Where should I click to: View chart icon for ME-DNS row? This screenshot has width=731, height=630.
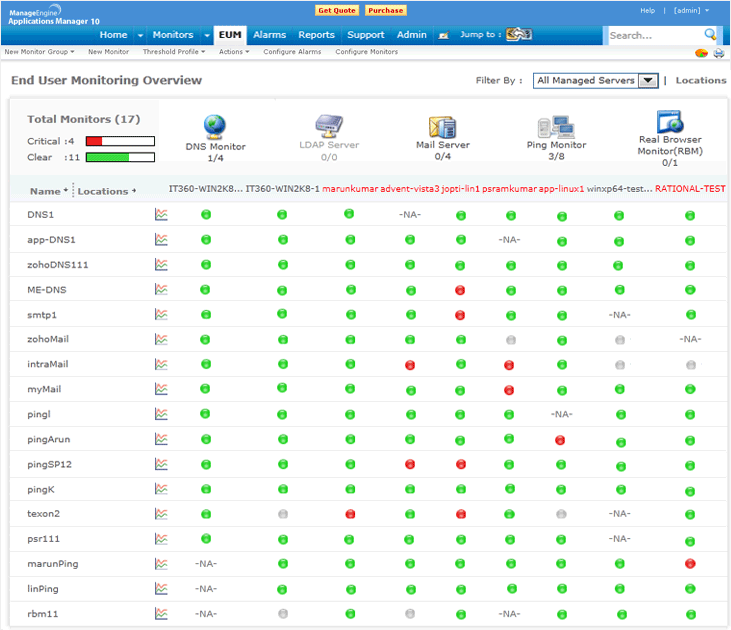click(161, 290)
